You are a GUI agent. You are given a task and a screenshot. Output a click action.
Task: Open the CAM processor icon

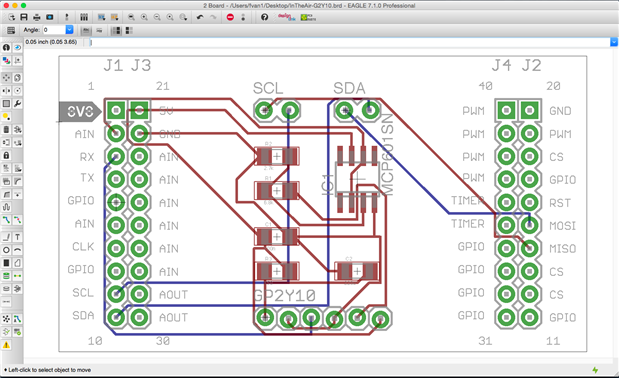tap(50, 17)
